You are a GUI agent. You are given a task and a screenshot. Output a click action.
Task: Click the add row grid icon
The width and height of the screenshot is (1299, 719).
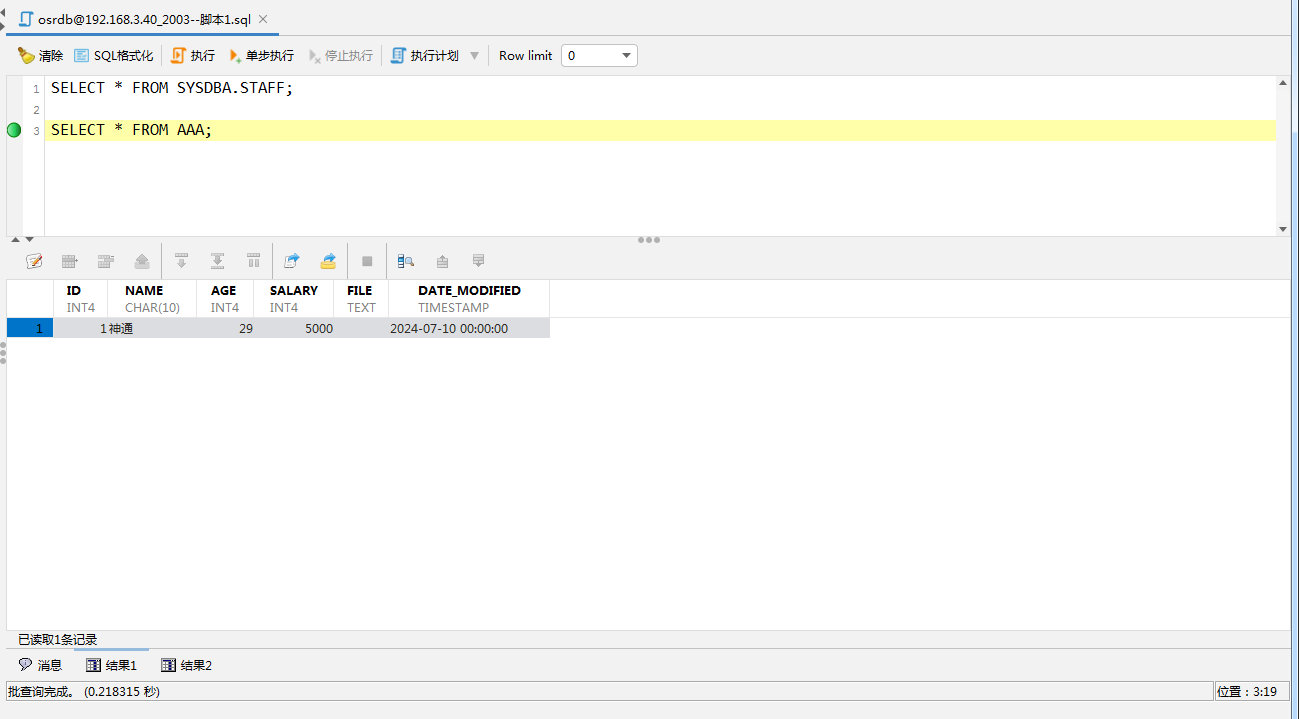click(x=70, y=261)
